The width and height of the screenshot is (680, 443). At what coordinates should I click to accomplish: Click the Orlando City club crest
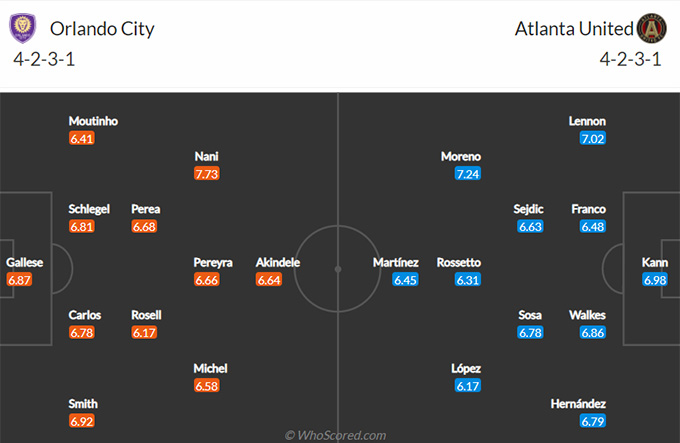23,28
